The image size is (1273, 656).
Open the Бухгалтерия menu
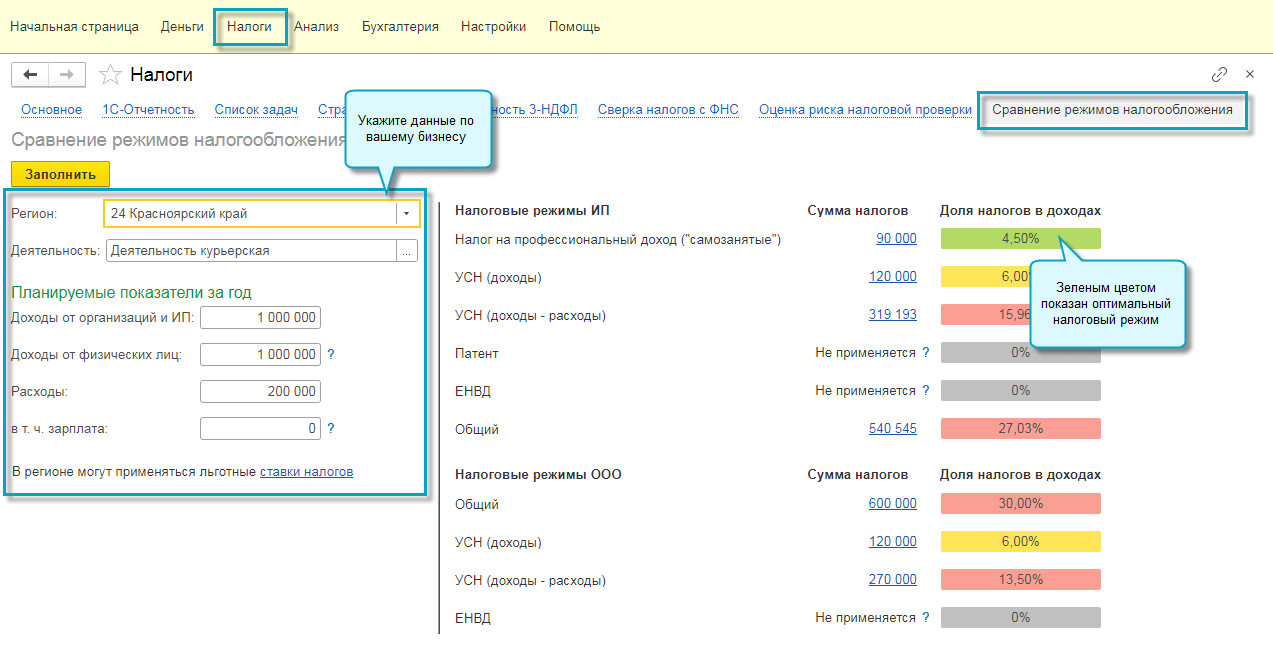click(x=400, y=27)
